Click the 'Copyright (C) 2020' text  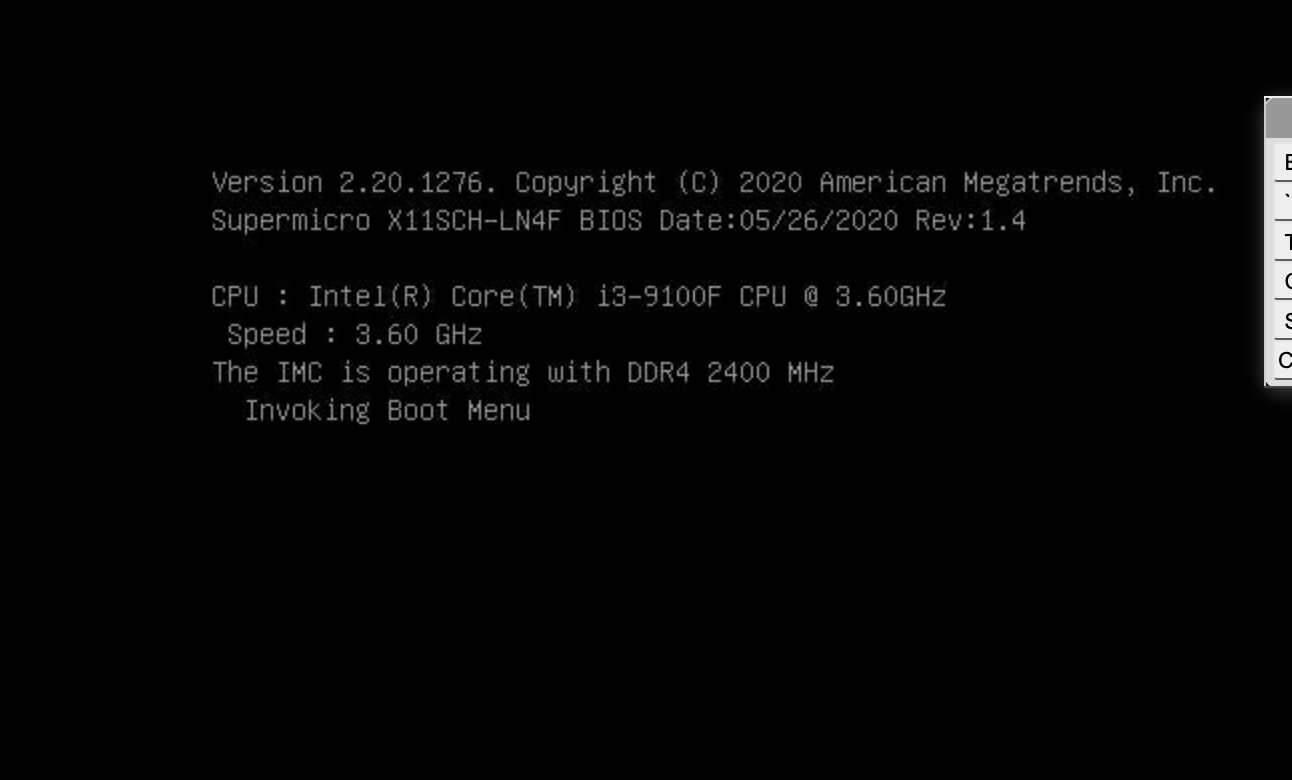click(659, 183)
